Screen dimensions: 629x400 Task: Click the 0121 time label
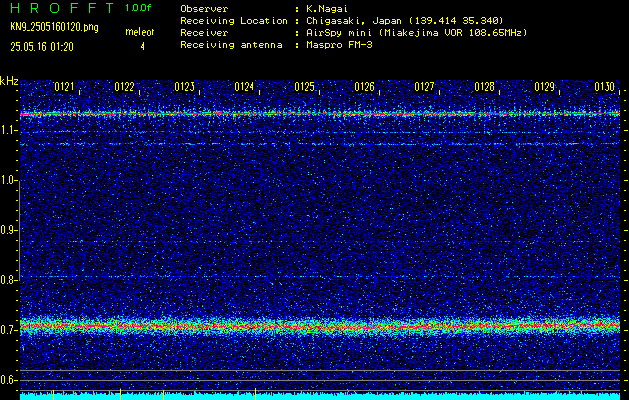[x=64, y=87]
